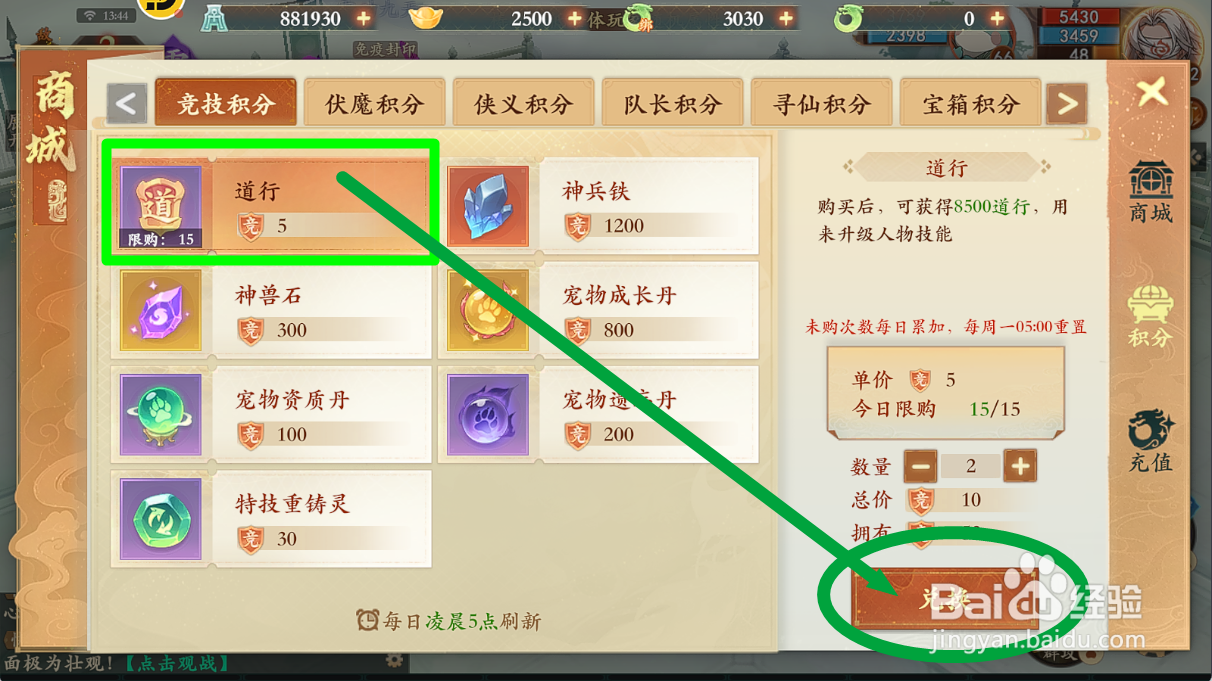Choose the 神兽石 purple gem icon
The height and width of the screenshot is (681, 1212).
tap(161, 310)
